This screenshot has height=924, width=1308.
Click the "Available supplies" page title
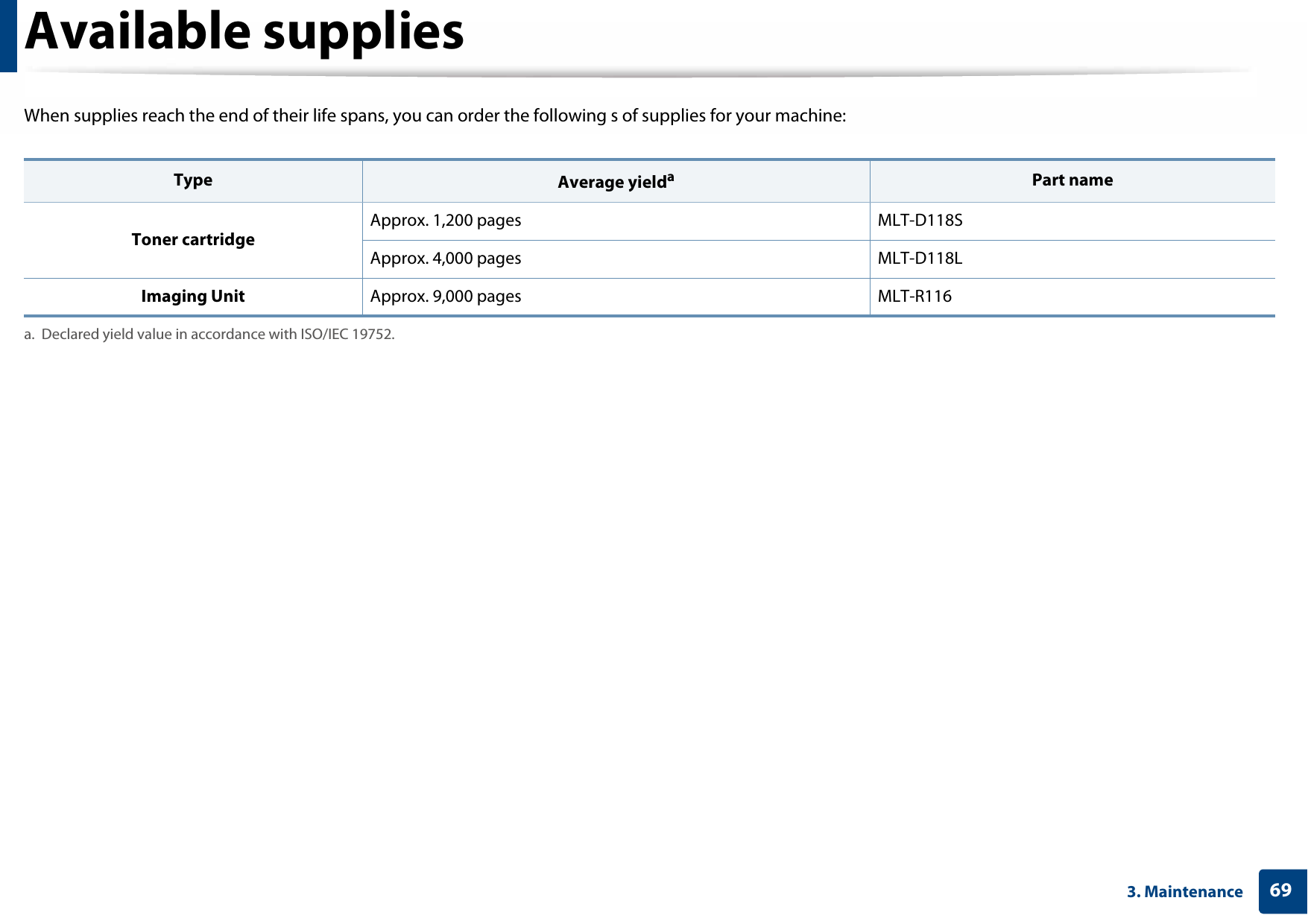pos(244,33)
